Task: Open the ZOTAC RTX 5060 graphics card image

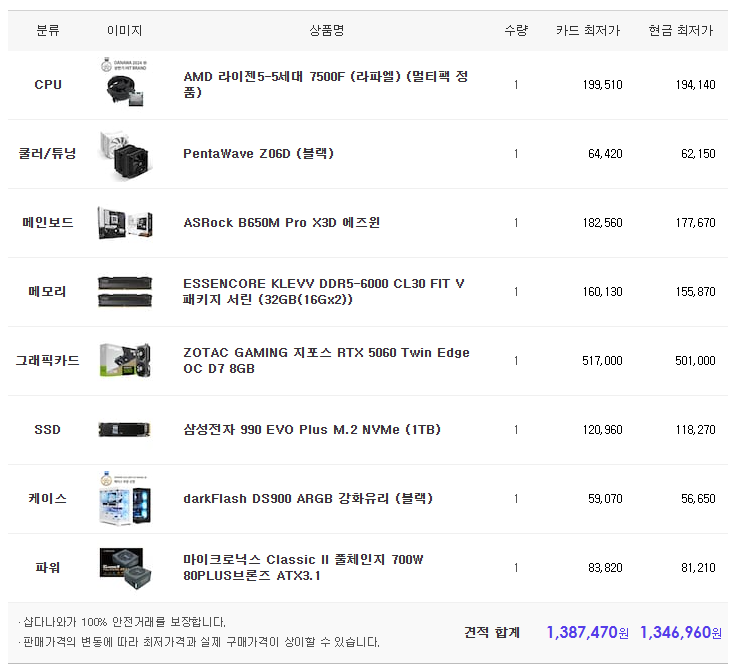Action: coord(124,360)
